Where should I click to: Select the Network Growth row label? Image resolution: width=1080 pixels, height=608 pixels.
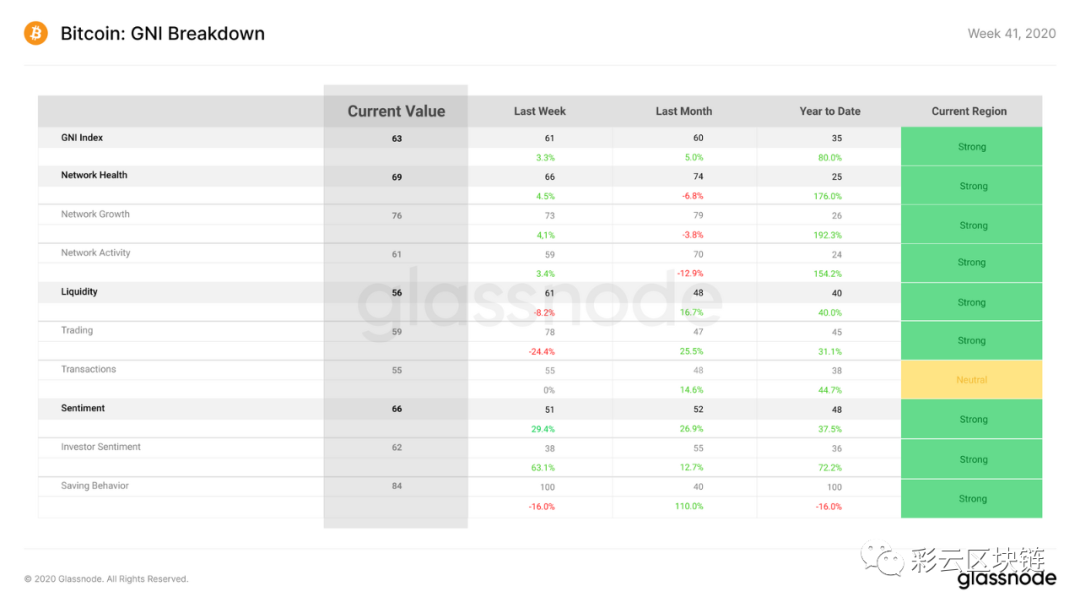pyautogui.click(x=95, y=214)
